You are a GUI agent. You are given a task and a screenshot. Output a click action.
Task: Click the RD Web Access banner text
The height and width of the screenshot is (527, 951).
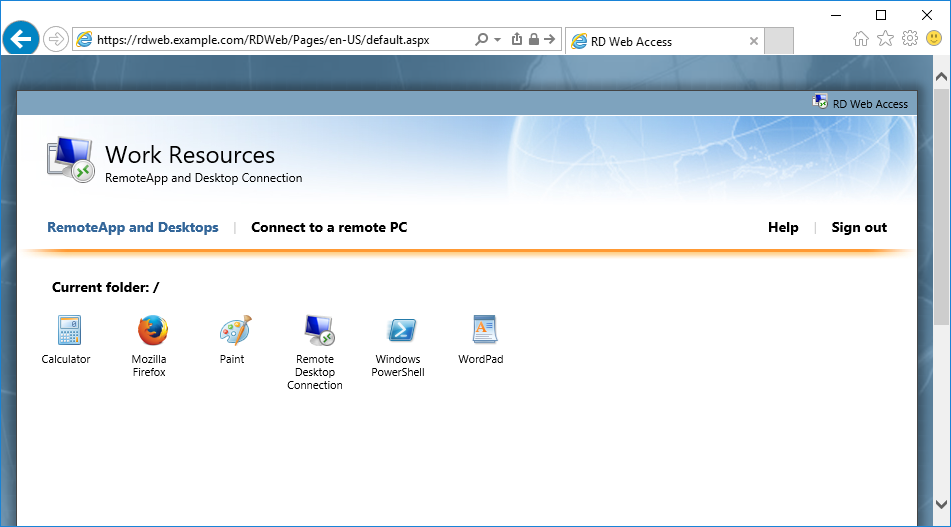click(x=870, y=104)
